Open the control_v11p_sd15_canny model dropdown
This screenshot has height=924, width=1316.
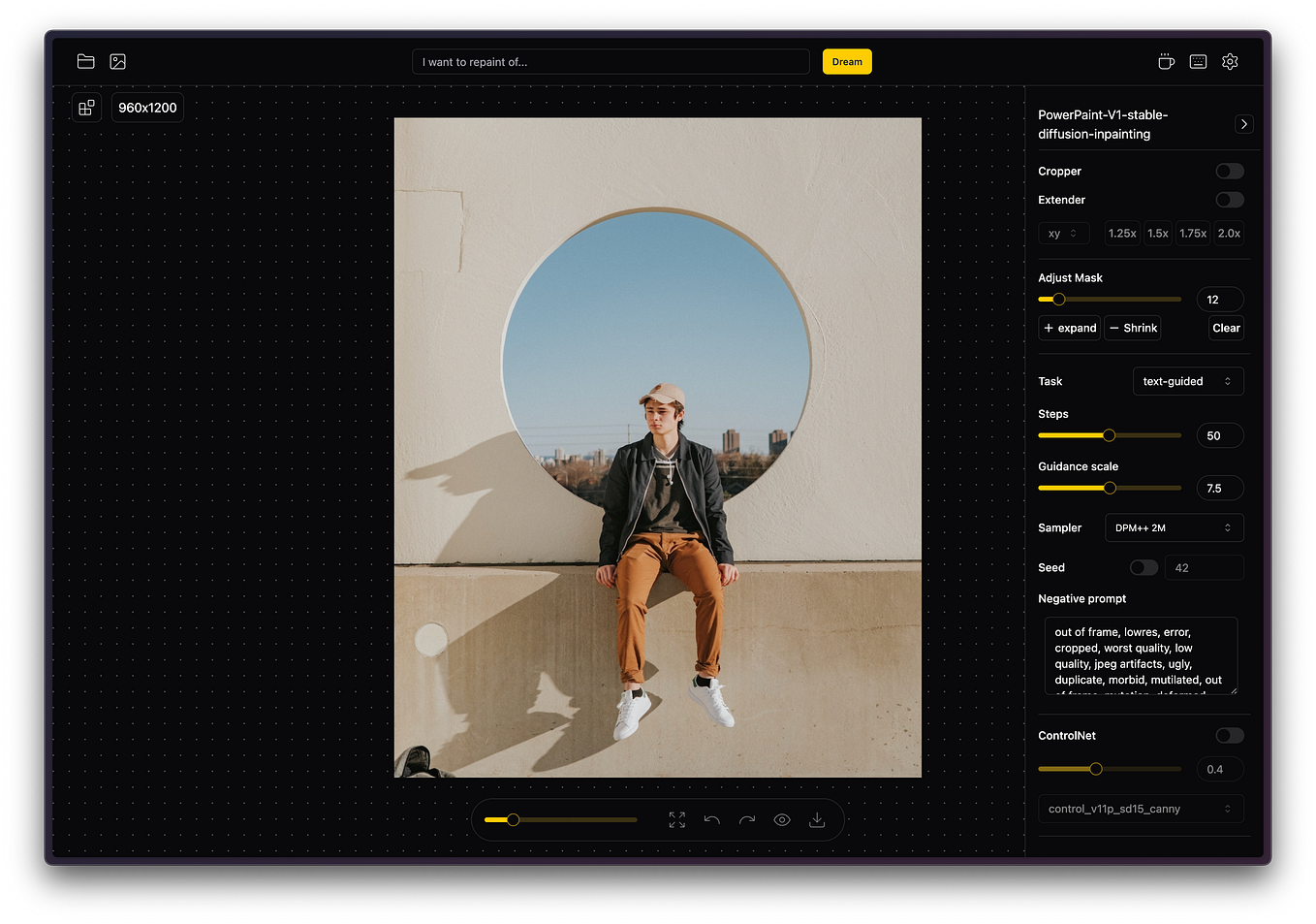pyautogui.click(x=1141, y=808)
